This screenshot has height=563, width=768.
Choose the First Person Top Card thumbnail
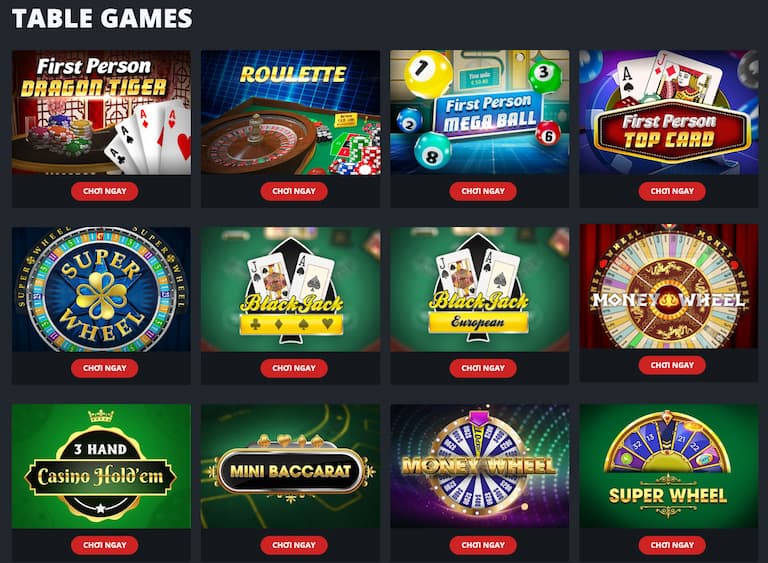click(x=669, y=112)
